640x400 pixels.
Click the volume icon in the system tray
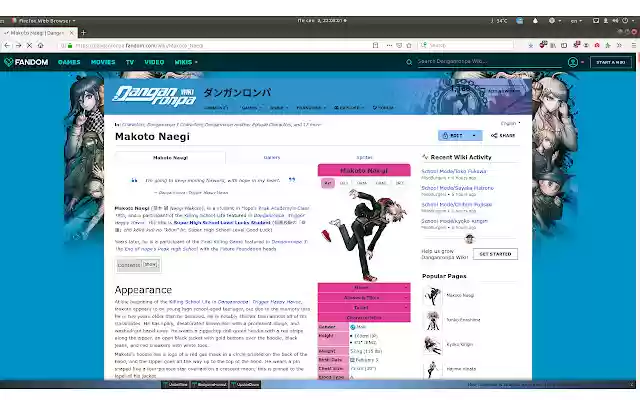616,20
